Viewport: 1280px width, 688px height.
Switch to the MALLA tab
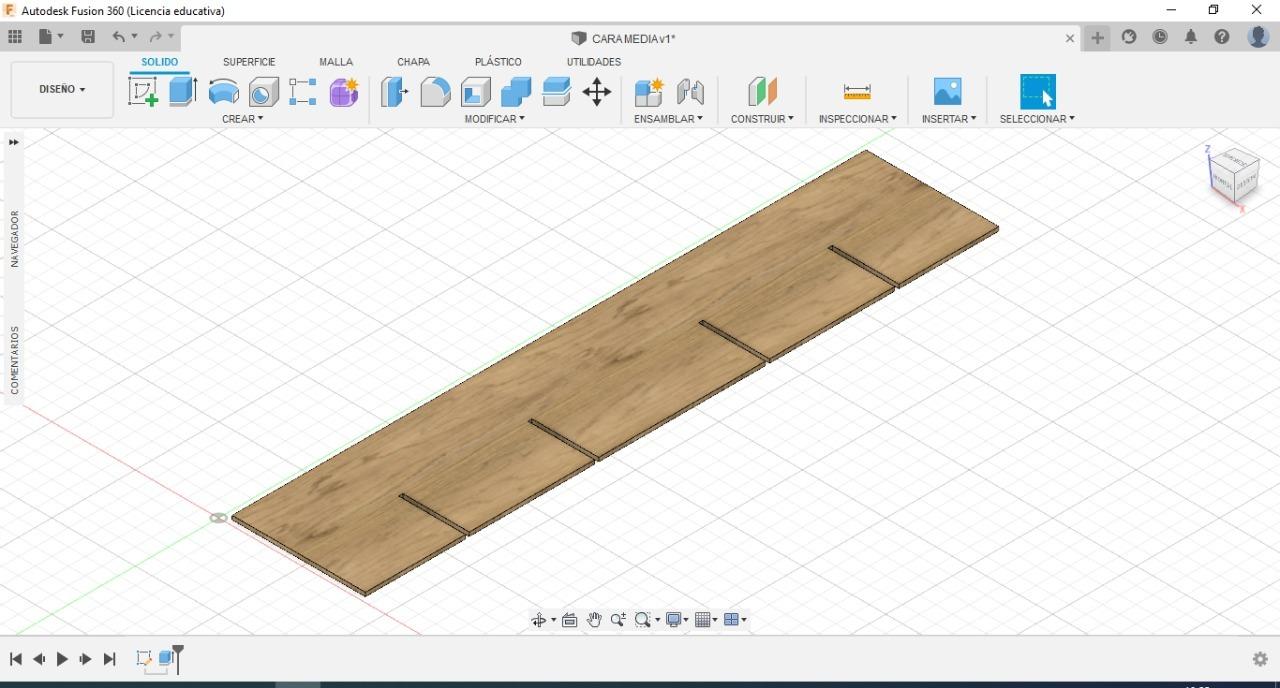point(336,62)
